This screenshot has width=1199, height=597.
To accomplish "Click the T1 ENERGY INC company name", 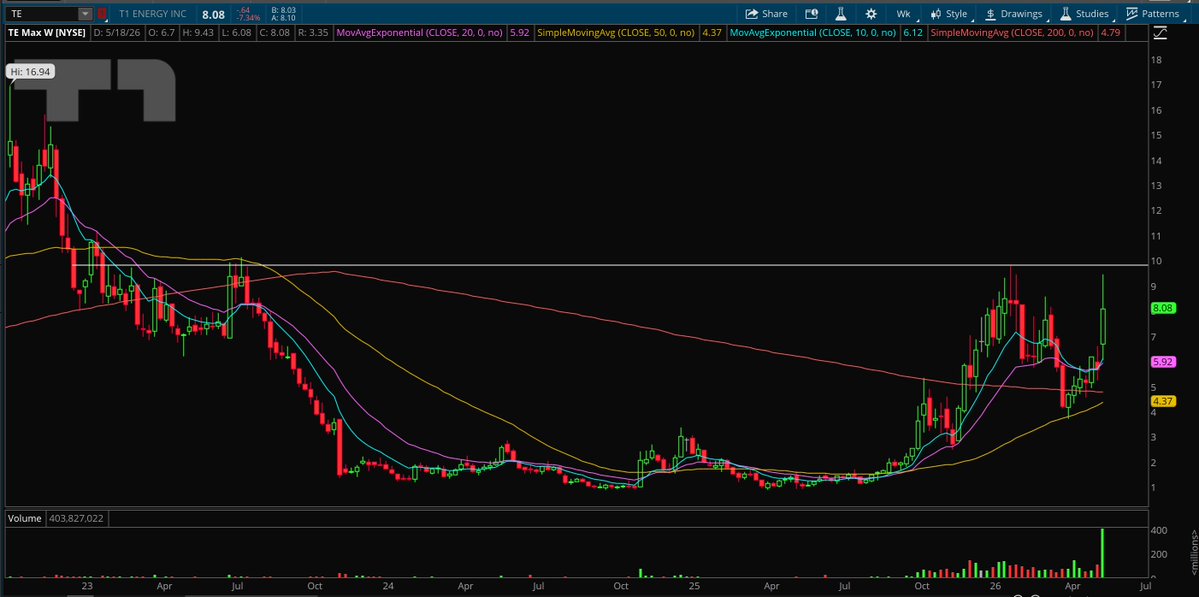I will pyautogui.click(x=153, y=14).
